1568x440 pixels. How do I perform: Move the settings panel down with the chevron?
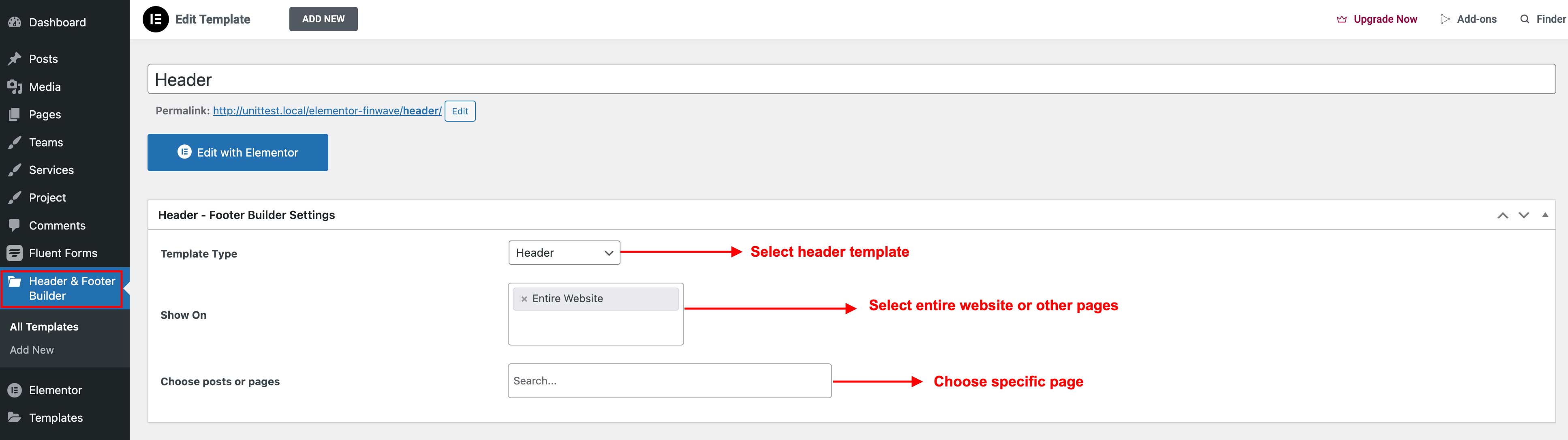(1523, 215)
